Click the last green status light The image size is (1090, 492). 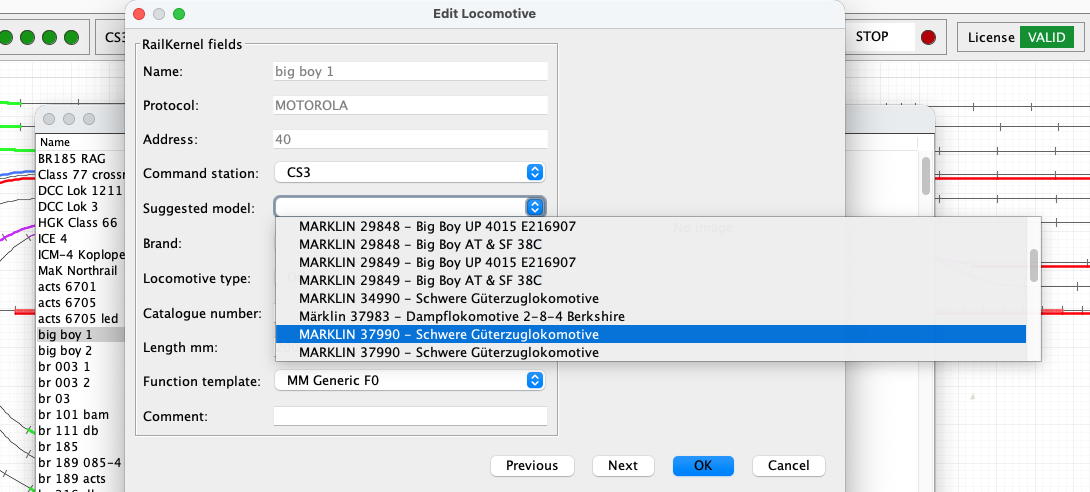coord(71,38)
